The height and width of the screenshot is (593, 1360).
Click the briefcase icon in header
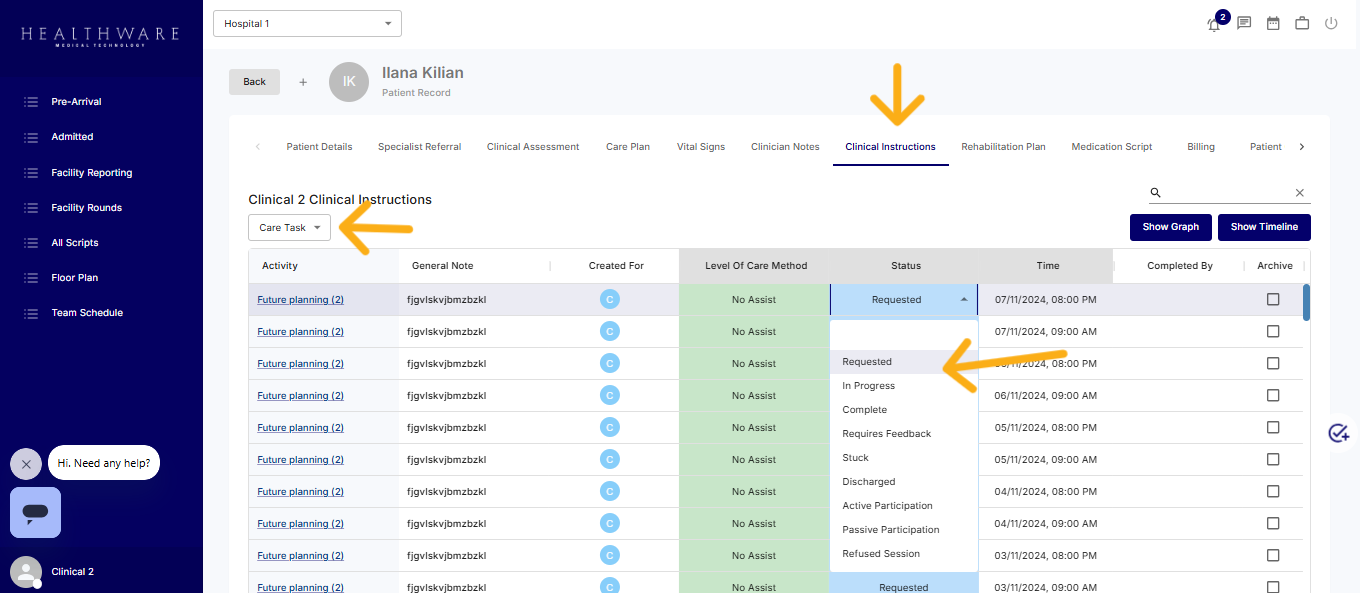1302,23
